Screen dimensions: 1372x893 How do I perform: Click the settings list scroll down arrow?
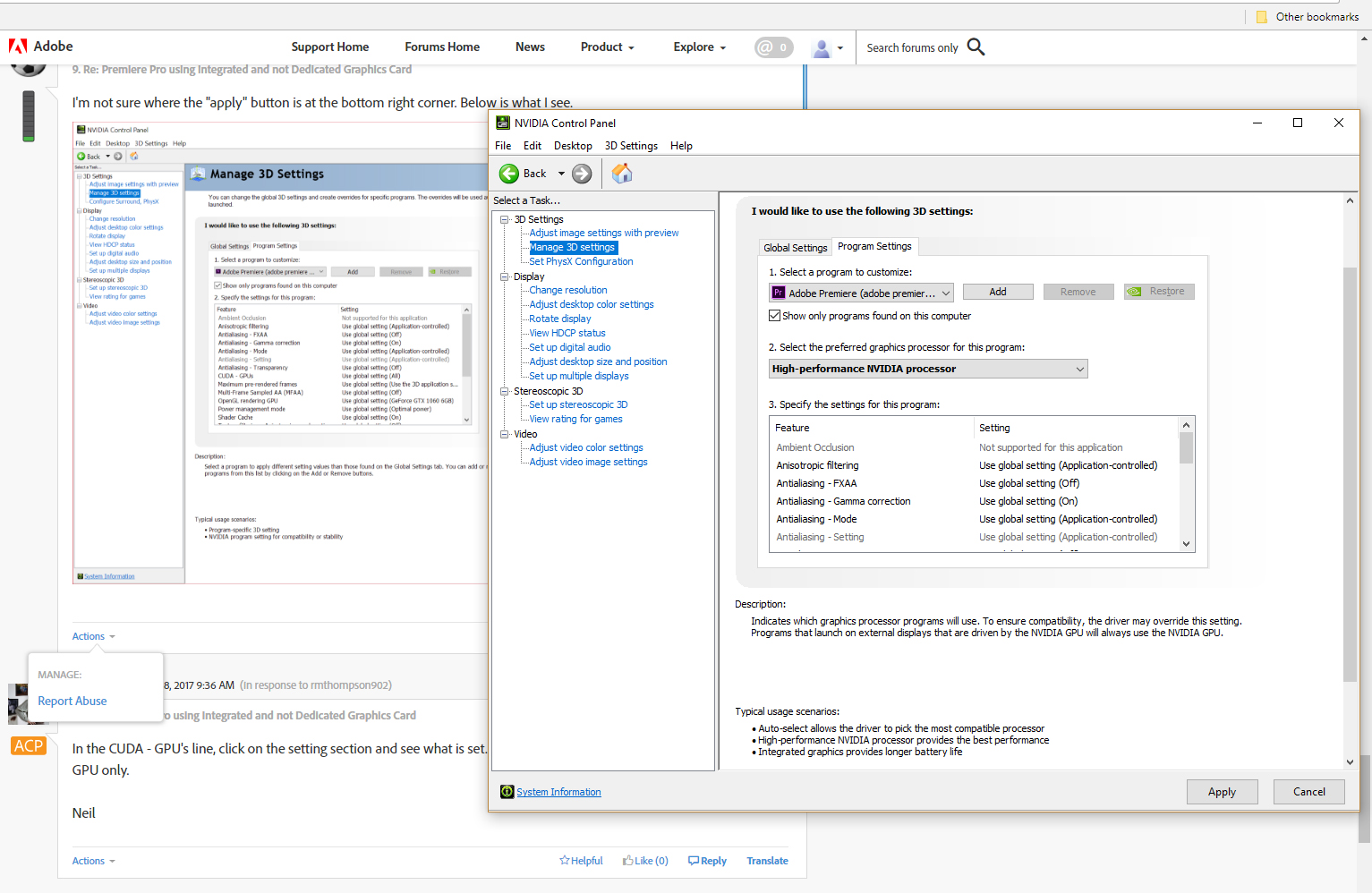coord(1186,543)
